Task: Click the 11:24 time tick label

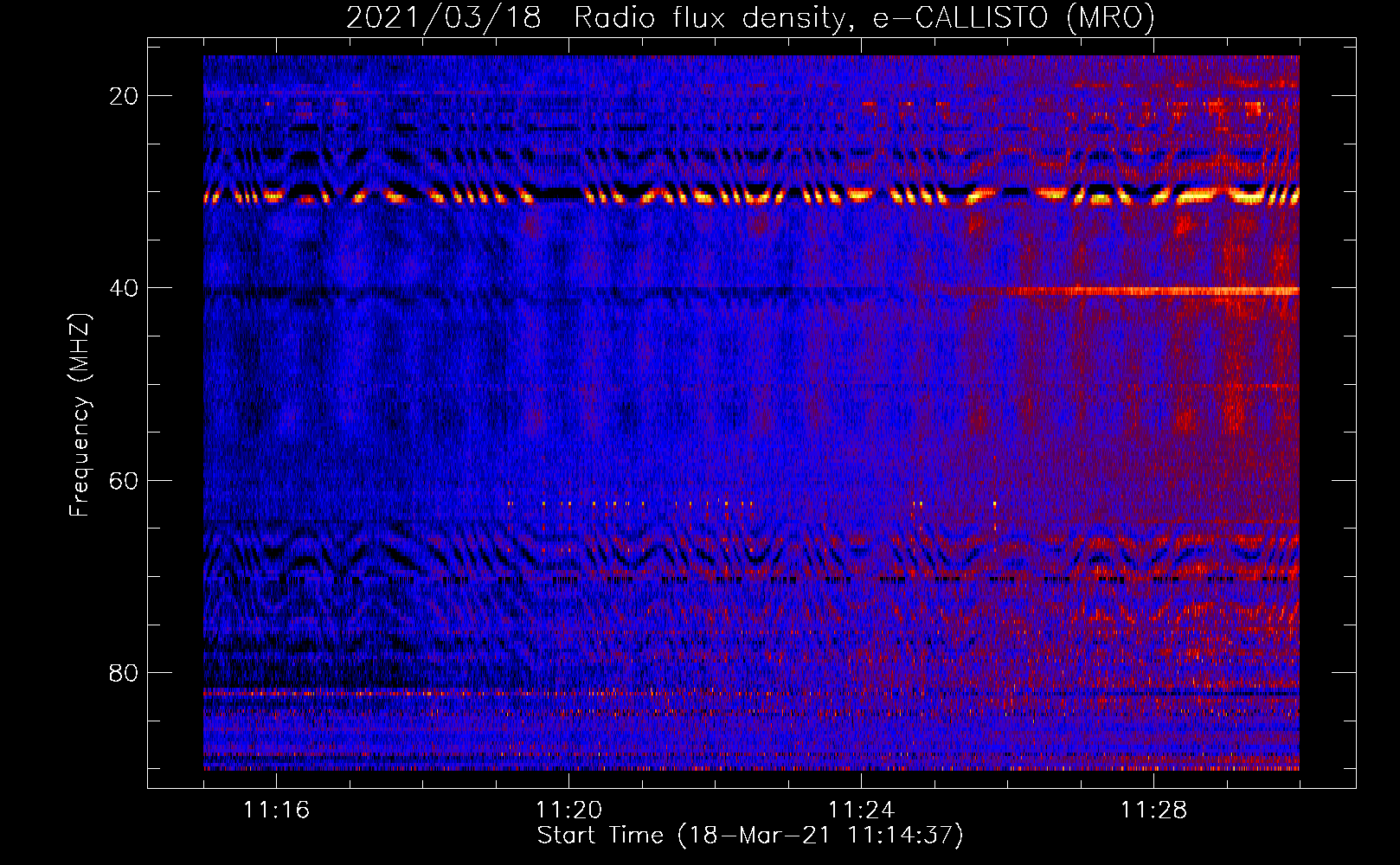Action: pos(861,811)
